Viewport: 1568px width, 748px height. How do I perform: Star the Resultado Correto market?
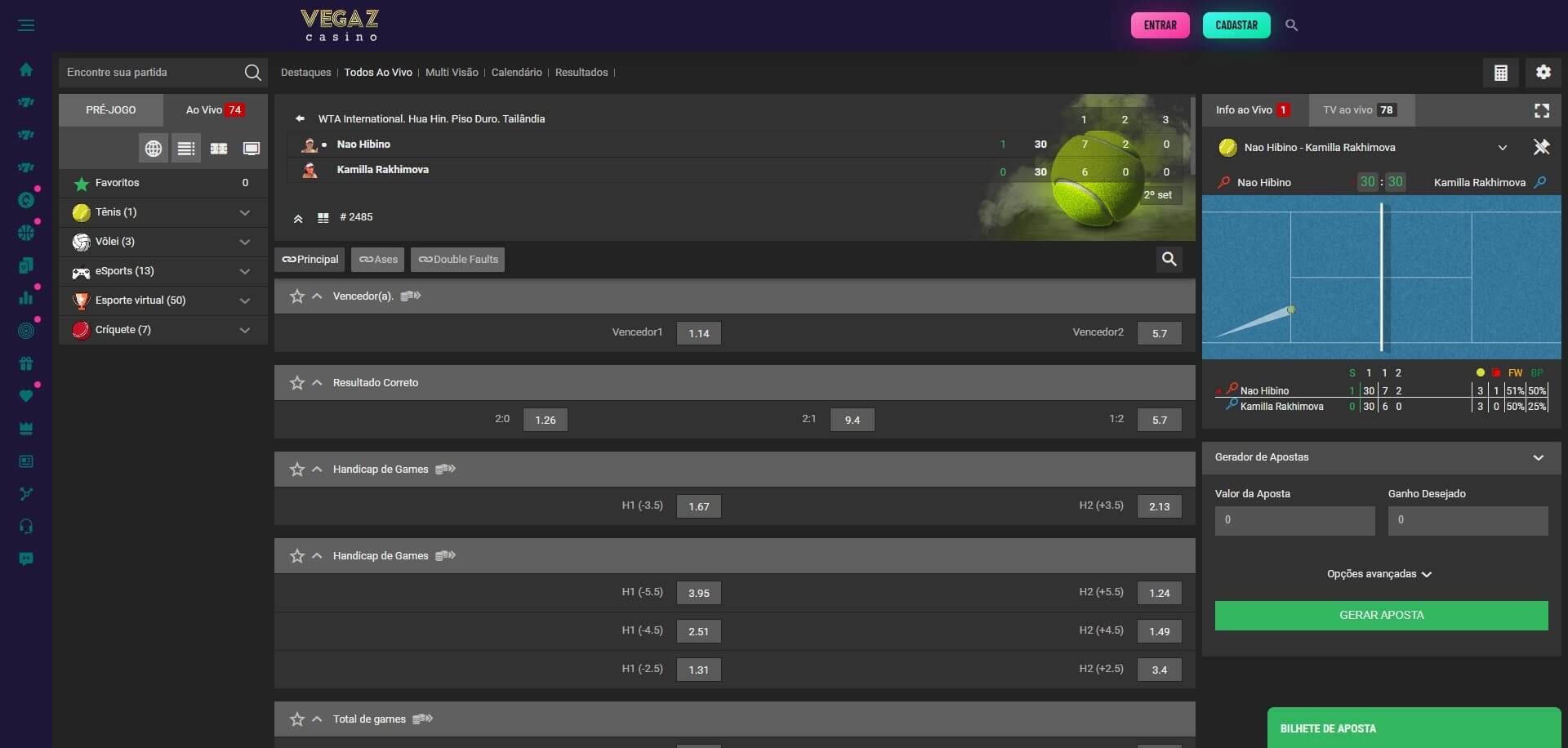tap(297, 383)
